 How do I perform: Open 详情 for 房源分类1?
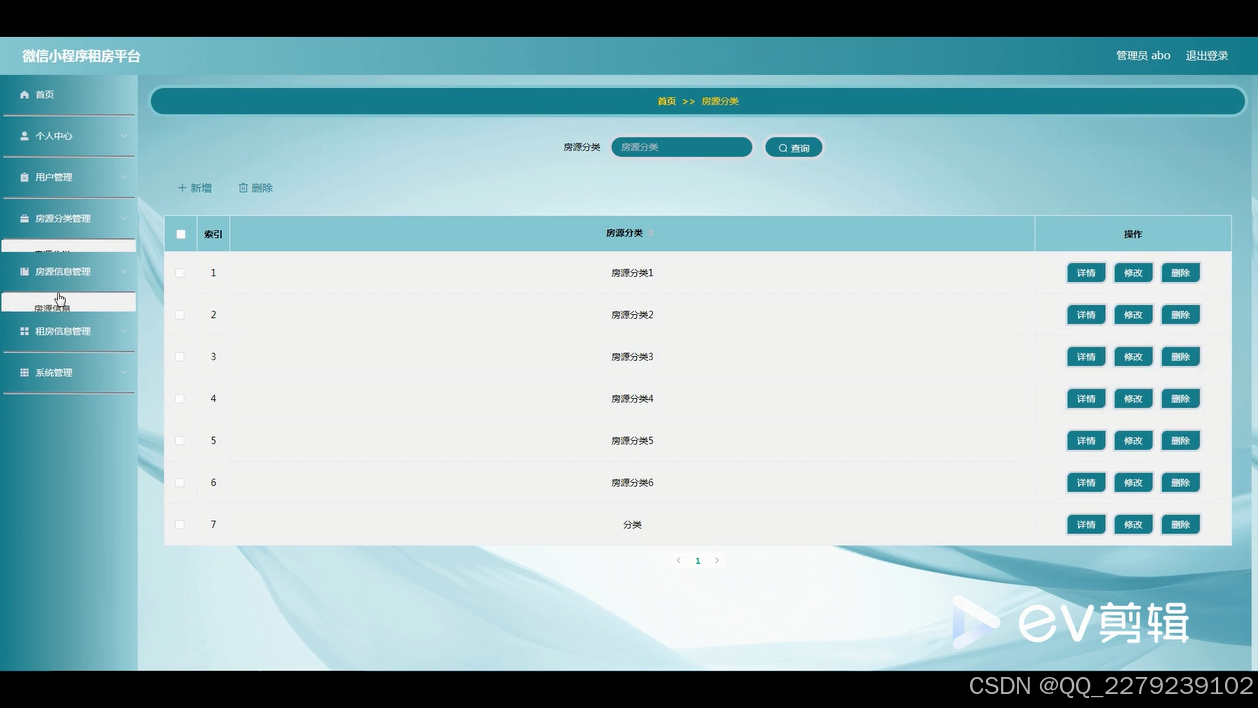pos(1086,272)
